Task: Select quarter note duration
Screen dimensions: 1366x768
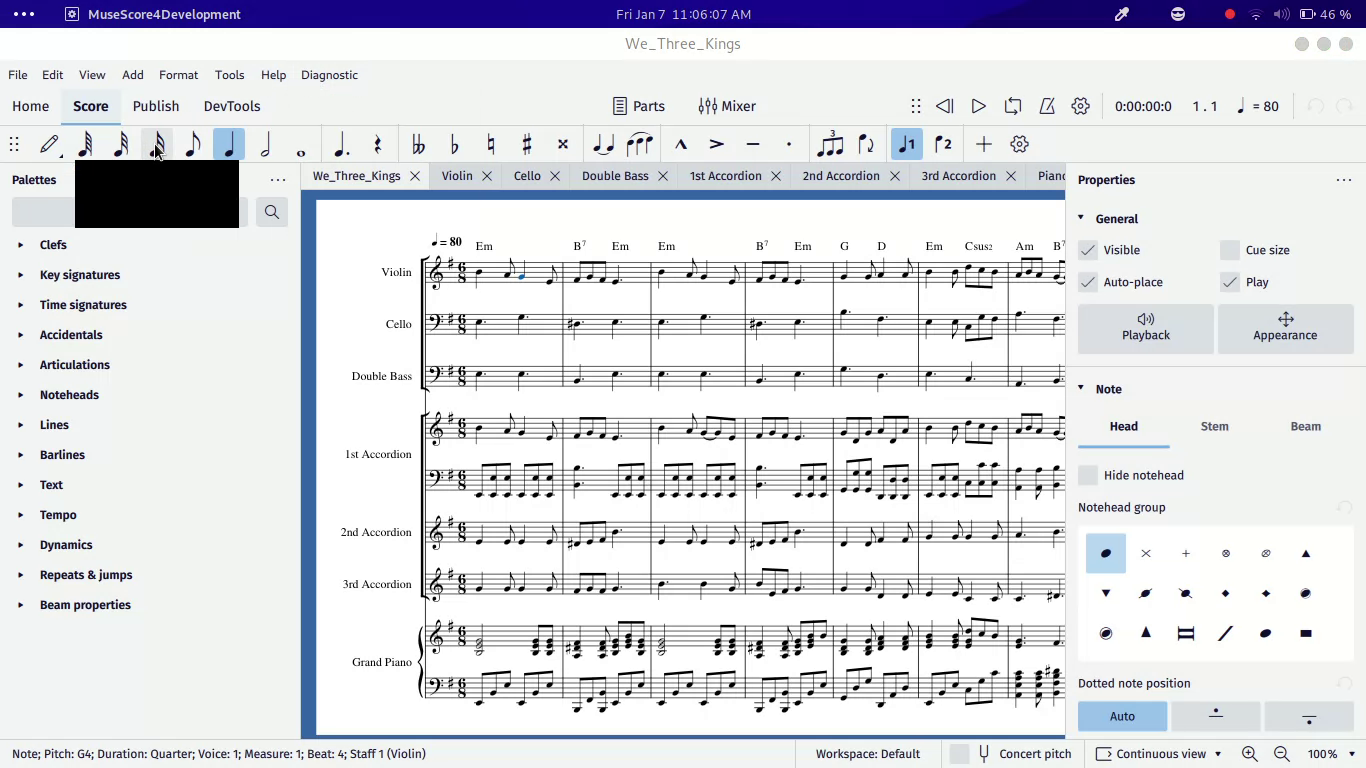Action: pyautogui.click(x=229, y=144)
